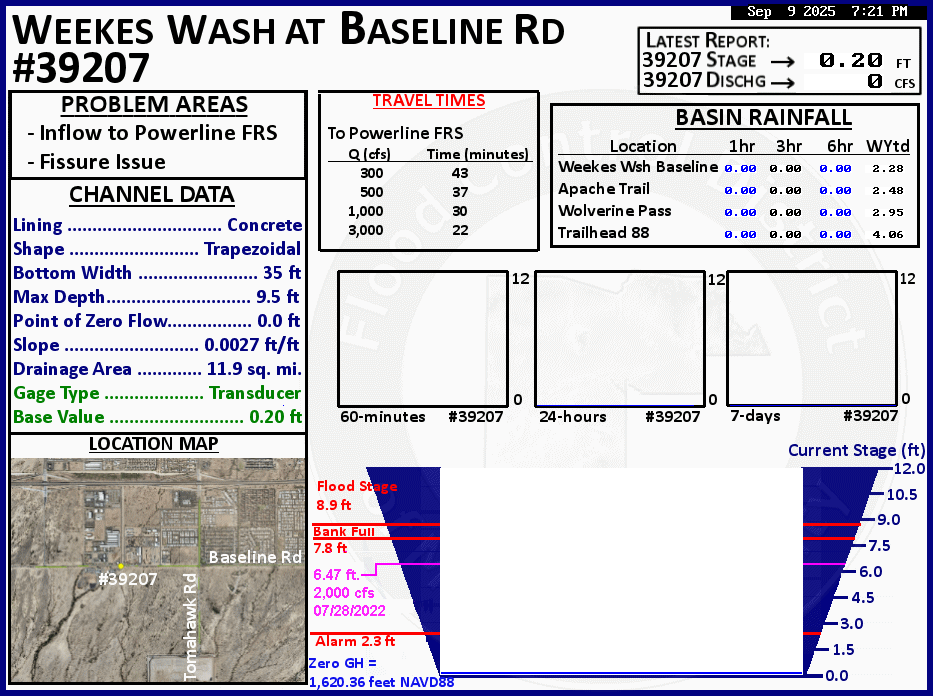The image size is (933, 696).
Task: Click the Wolverine Pass rainfall location
Action: (615, 211)
